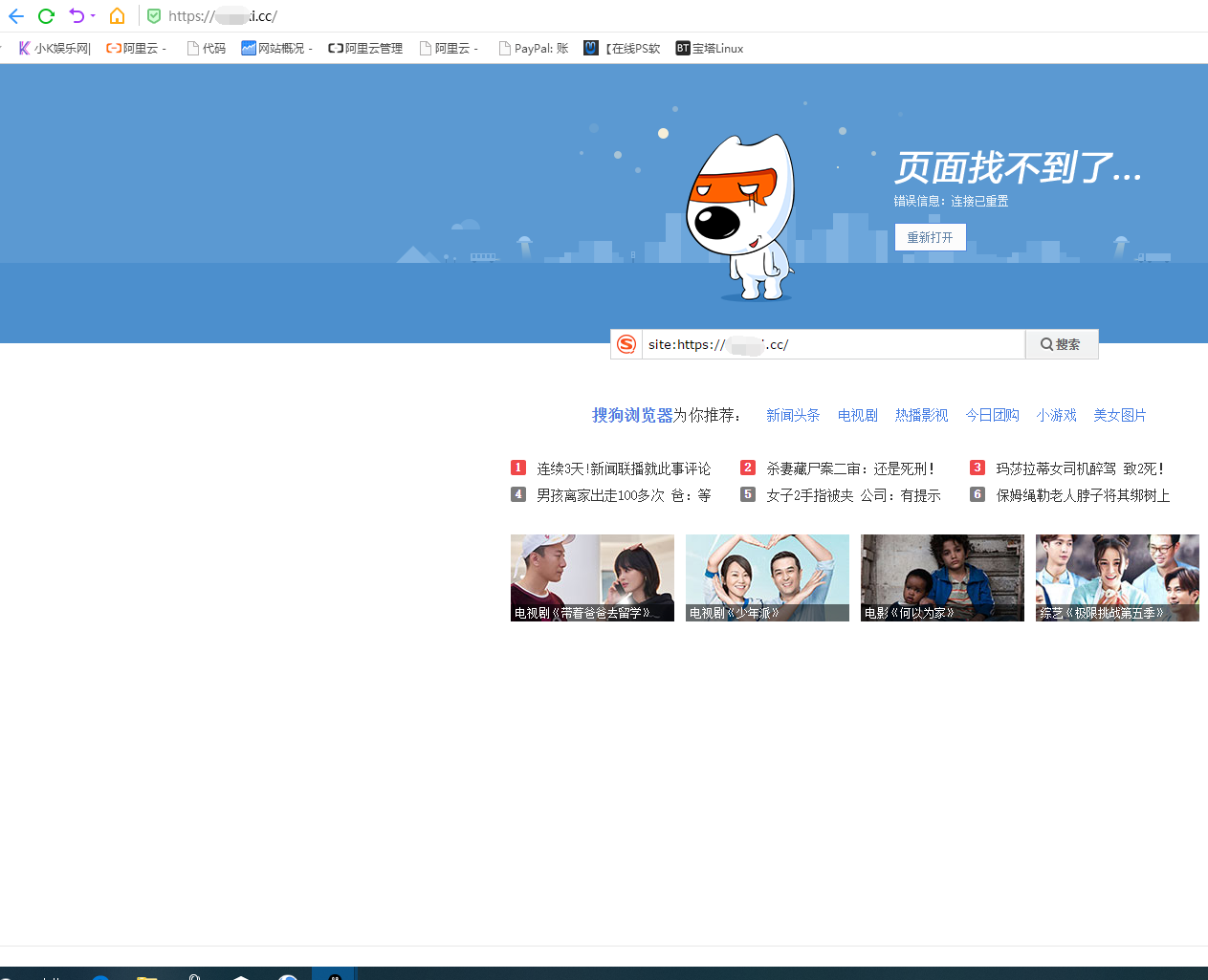Open the 电影《何以为家》 thumbnail

(x=942, y=577)
